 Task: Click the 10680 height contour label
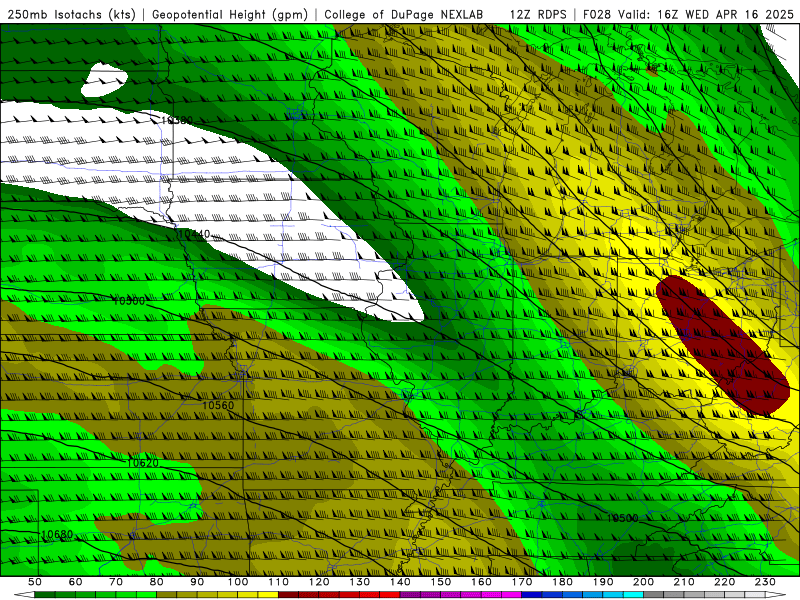pyautogui.click(x=57, y=535)
